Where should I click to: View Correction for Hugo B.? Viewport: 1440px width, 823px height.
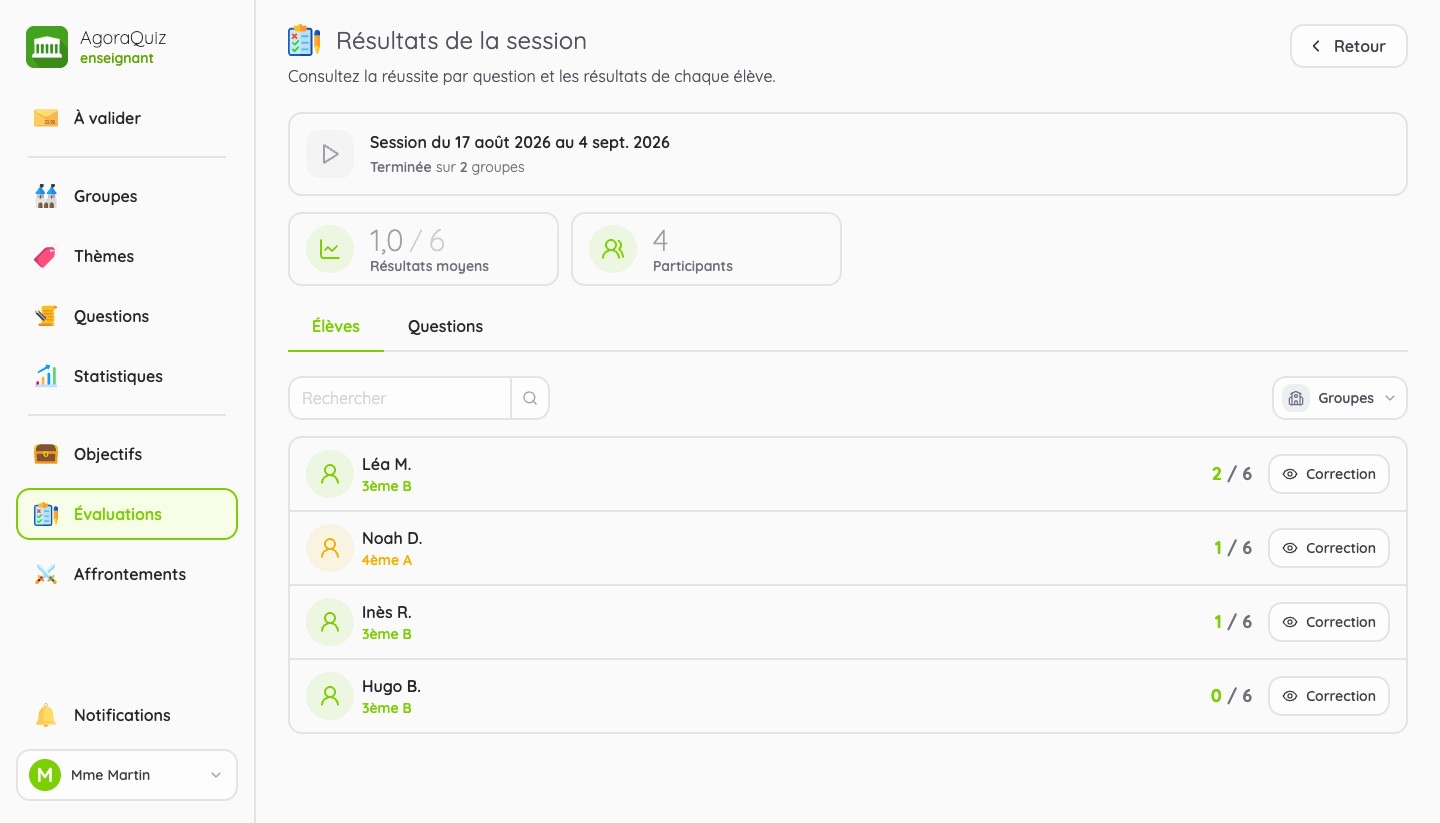point(1329,696)
